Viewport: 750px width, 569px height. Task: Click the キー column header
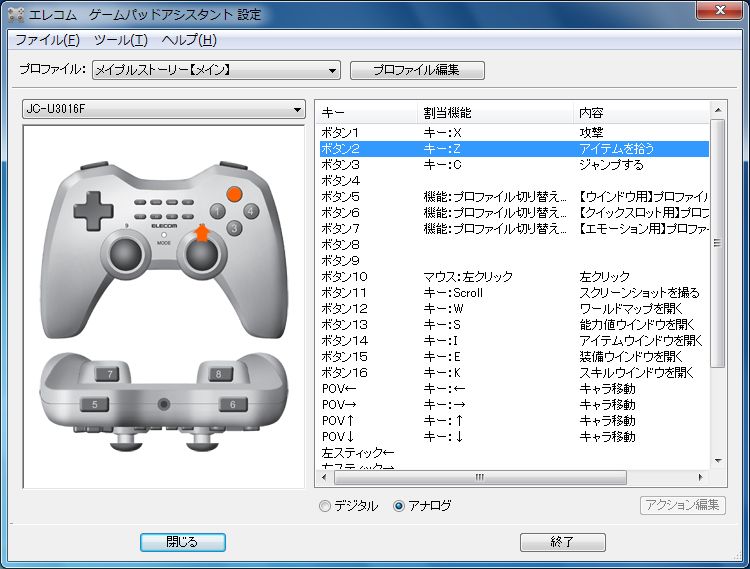click(366, 113)
